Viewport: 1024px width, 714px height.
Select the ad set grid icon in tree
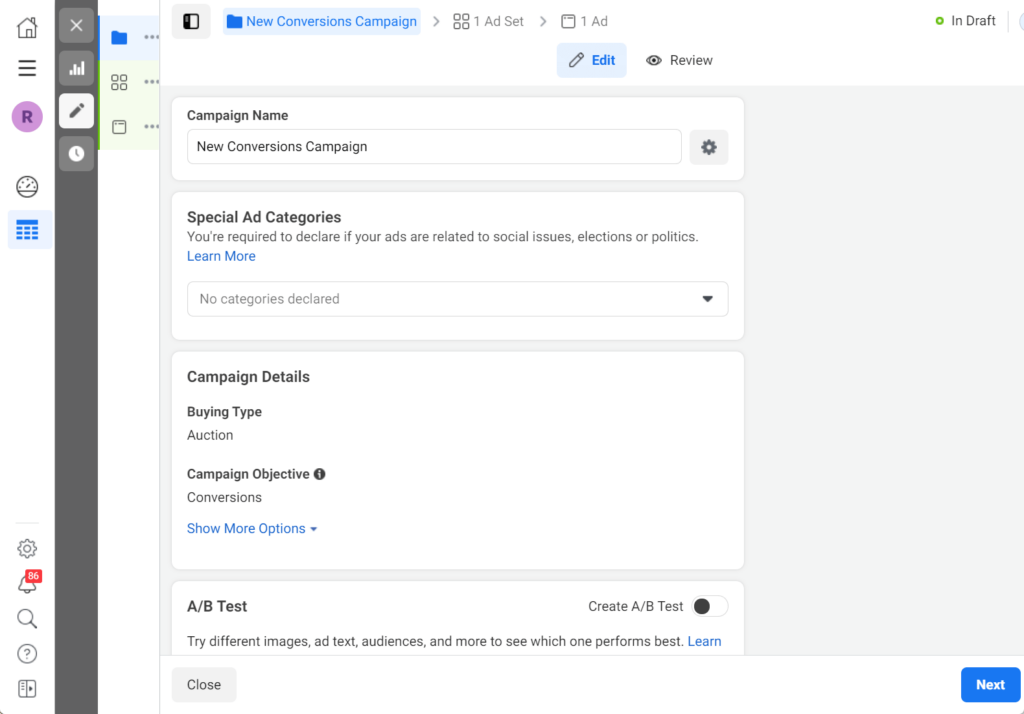119,82
